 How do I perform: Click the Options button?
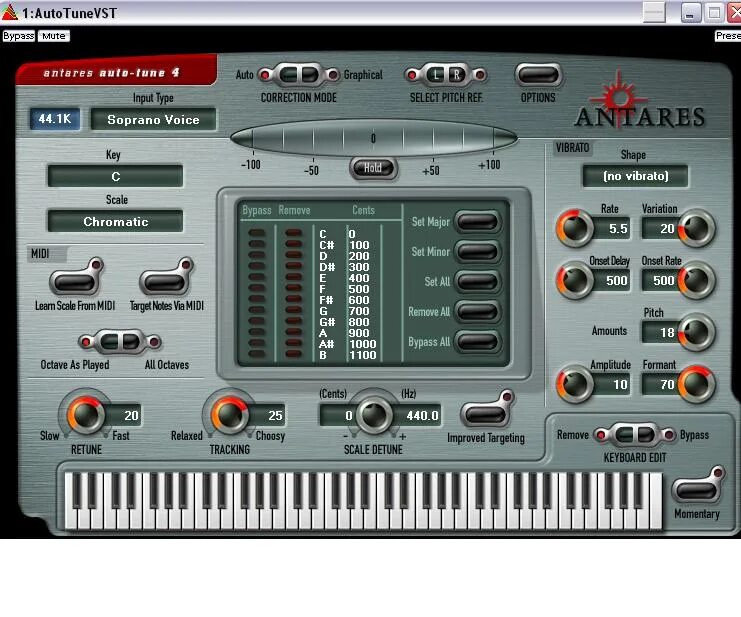pyautogui.click(x=538, y=75)
